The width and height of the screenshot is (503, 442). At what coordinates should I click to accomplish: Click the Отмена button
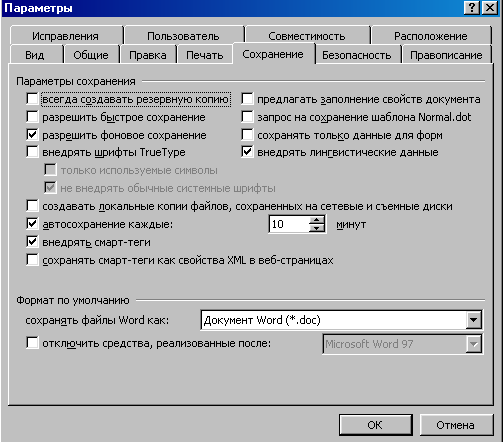click(x=455, y=425)
